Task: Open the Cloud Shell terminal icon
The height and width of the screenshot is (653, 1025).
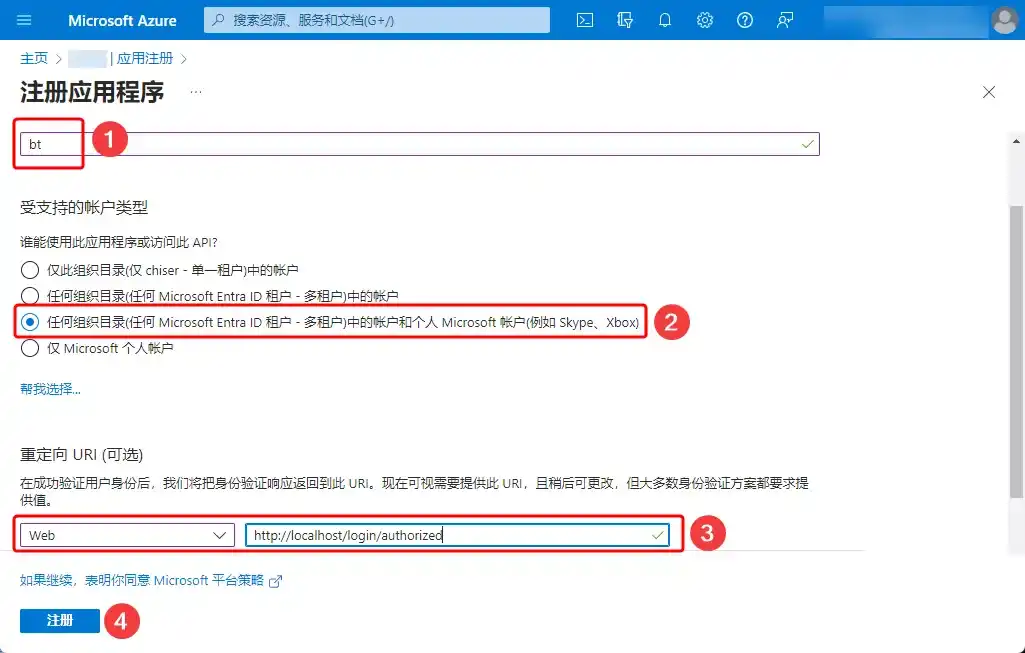Action: (x=585, y=19)
